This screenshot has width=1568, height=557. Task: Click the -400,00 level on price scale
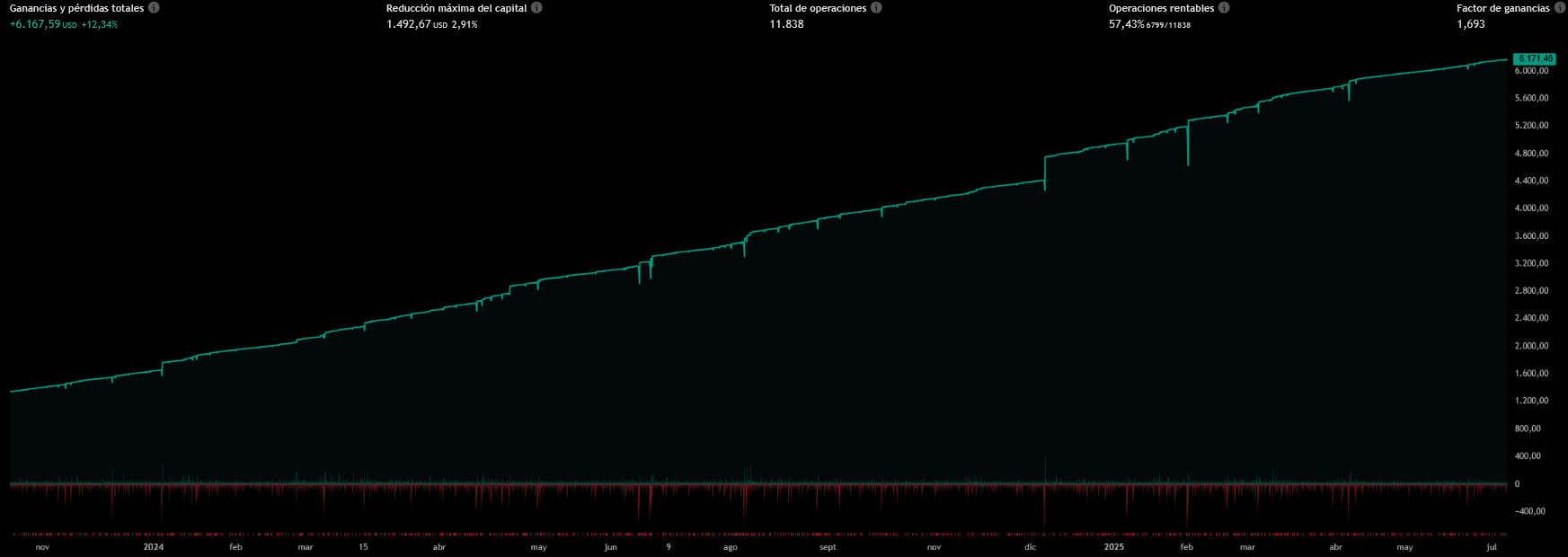pyautogui.click(x=1529, y=511)
